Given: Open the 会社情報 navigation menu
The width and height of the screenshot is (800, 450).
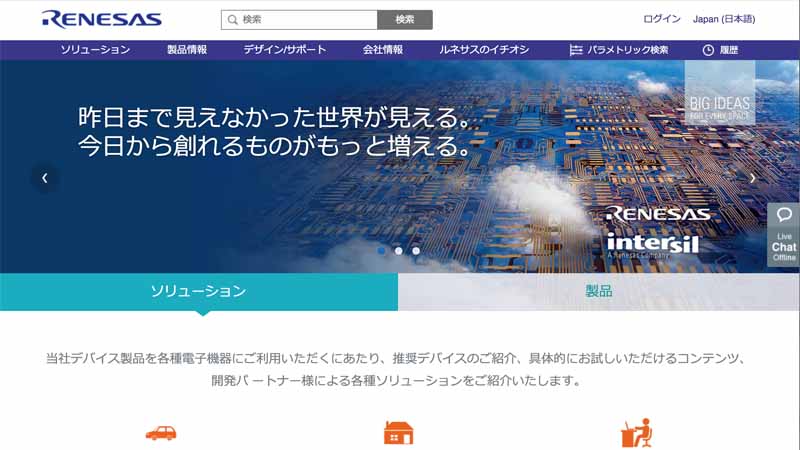Looking at the screenshot, I should click(x=383, y=50).
